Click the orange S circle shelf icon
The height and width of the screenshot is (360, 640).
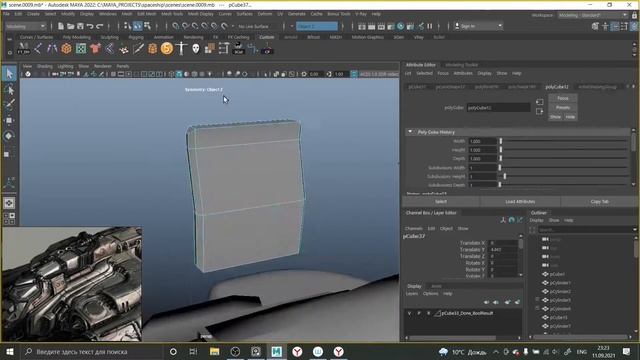point(167,49)
